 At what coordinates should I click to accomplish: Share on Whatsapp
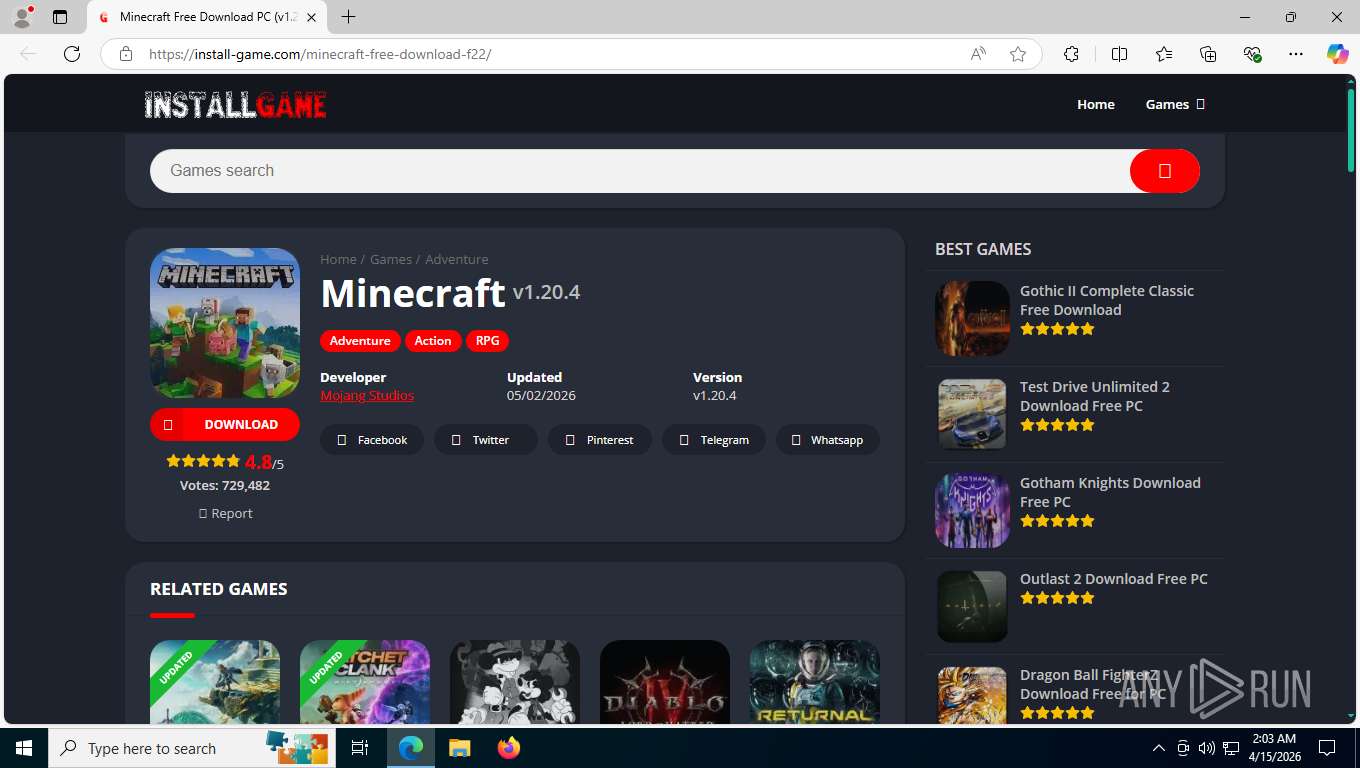point(828,440)
